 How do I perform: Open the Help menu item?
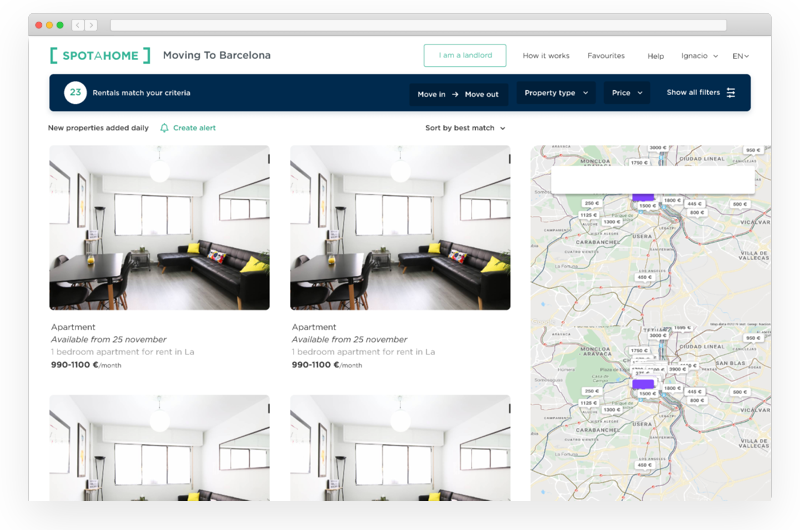point(656,56)
